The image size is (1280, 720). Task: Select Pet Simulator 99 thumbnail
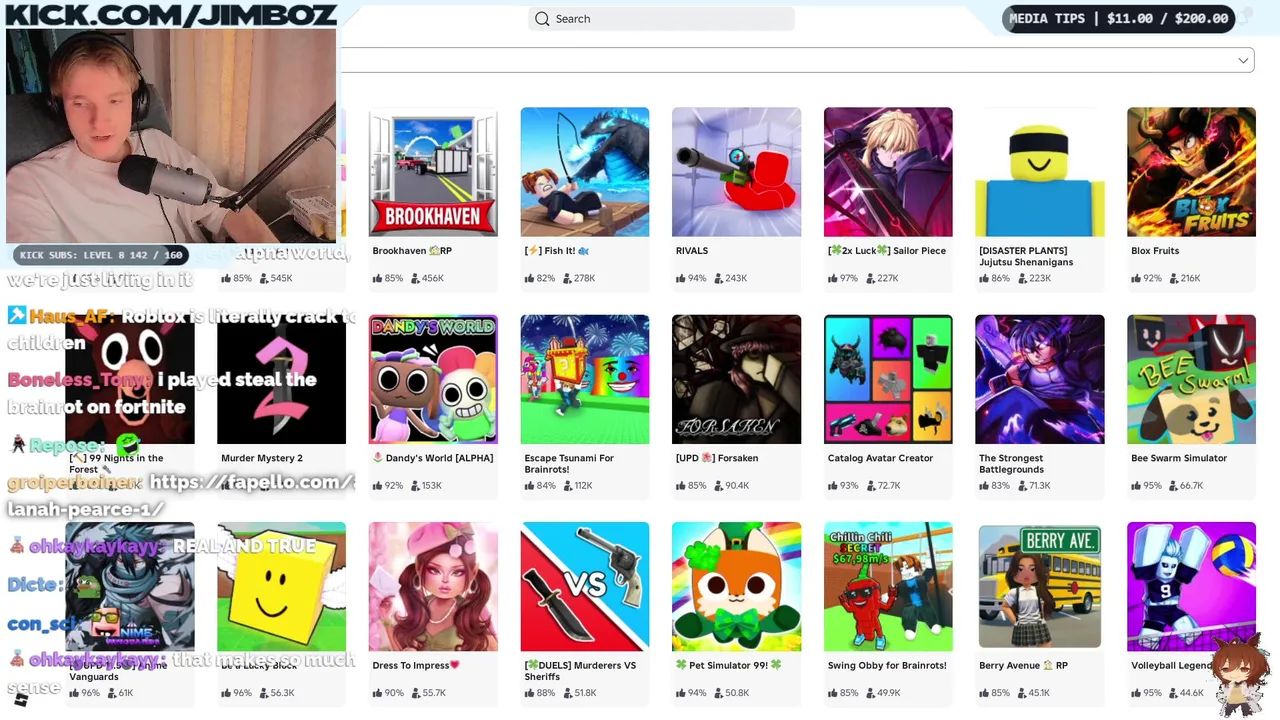pos(736,586)
